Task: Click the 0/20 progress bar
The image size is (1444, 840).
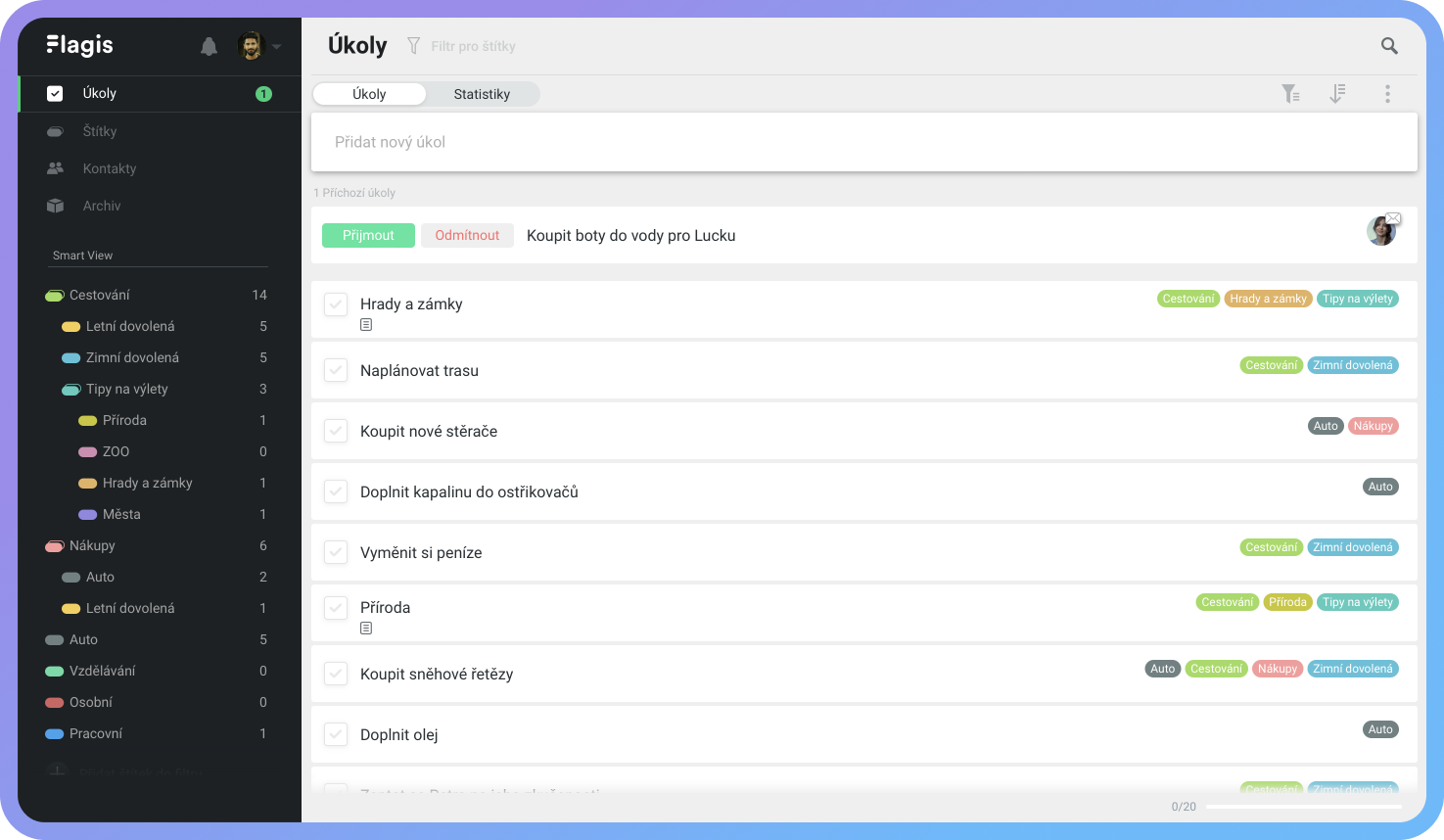Action: point(1303,807)
